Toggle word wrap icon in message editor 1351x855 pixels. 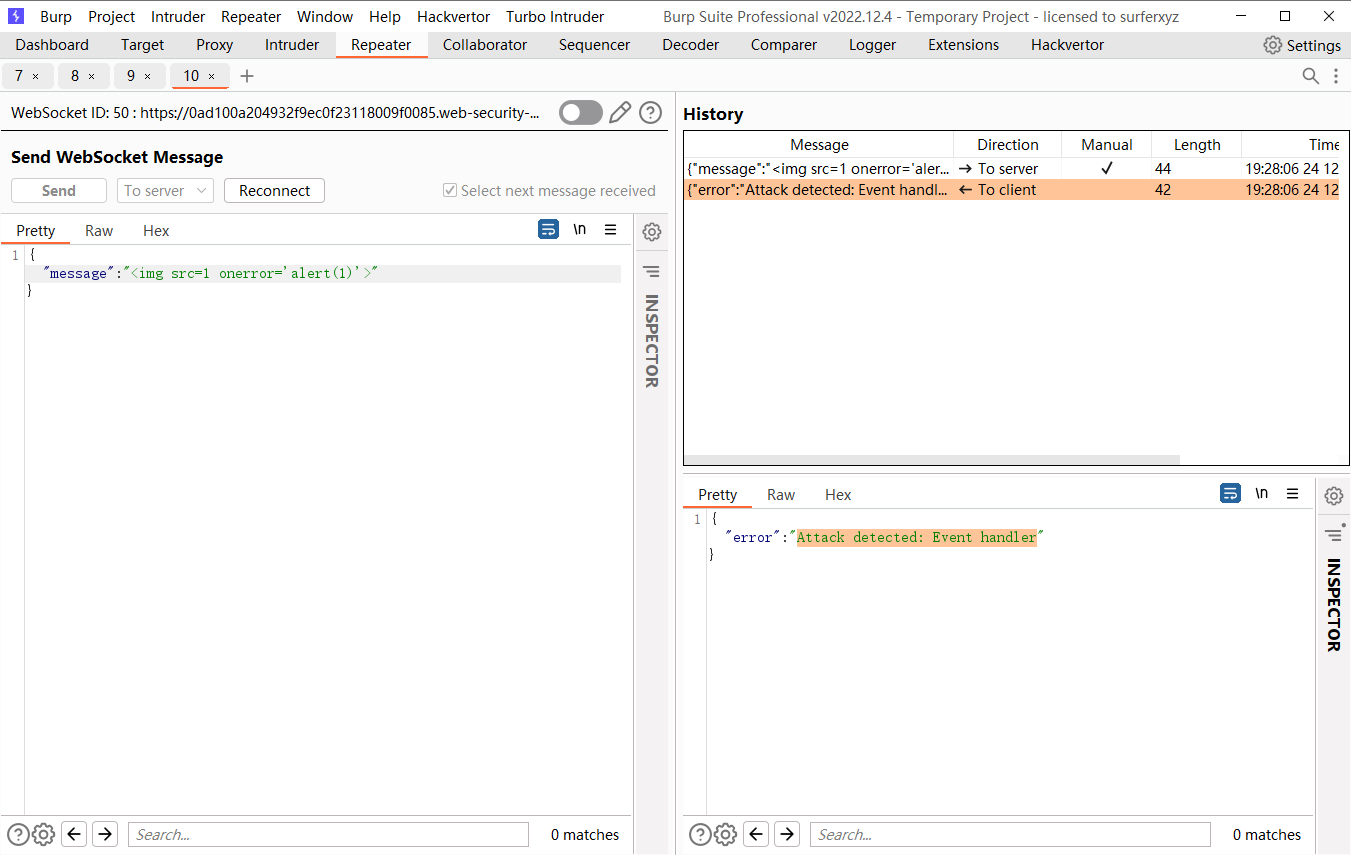549,230
